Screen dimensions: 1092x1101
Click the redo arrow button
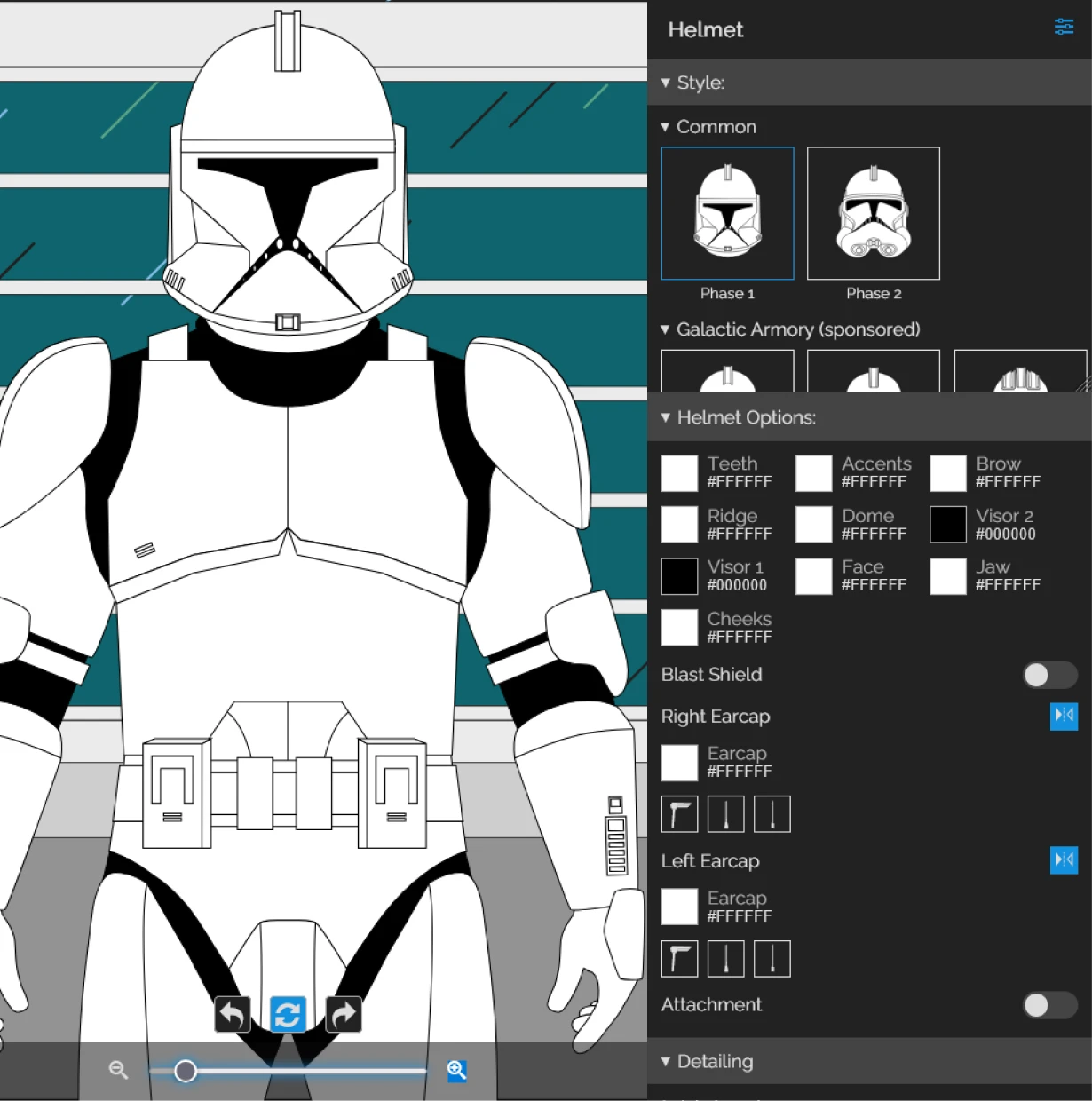point(344,1014)
